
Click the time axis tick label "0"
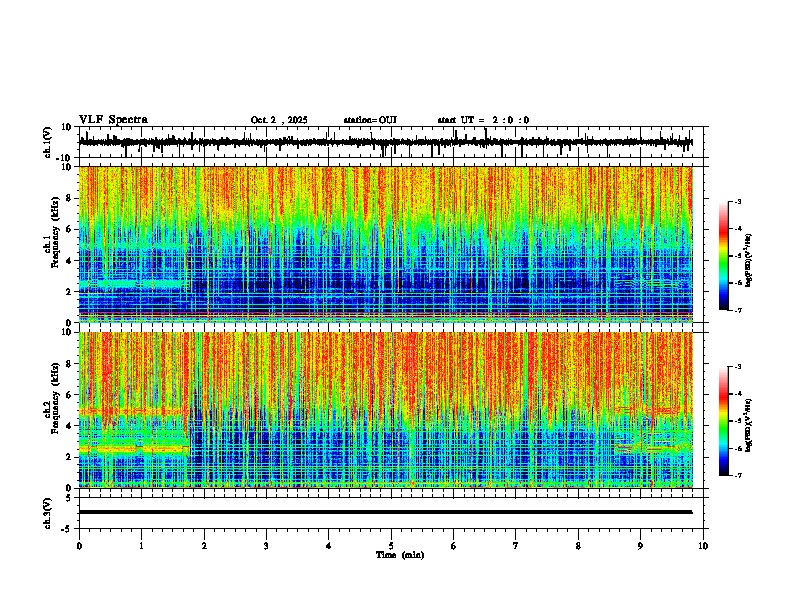click(x=79, y=546)
